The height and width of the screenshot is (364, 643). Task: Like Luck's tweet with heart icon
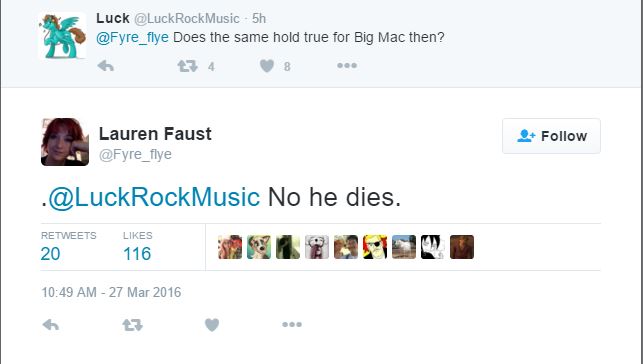pyautogui.click(x=267, y=66)
